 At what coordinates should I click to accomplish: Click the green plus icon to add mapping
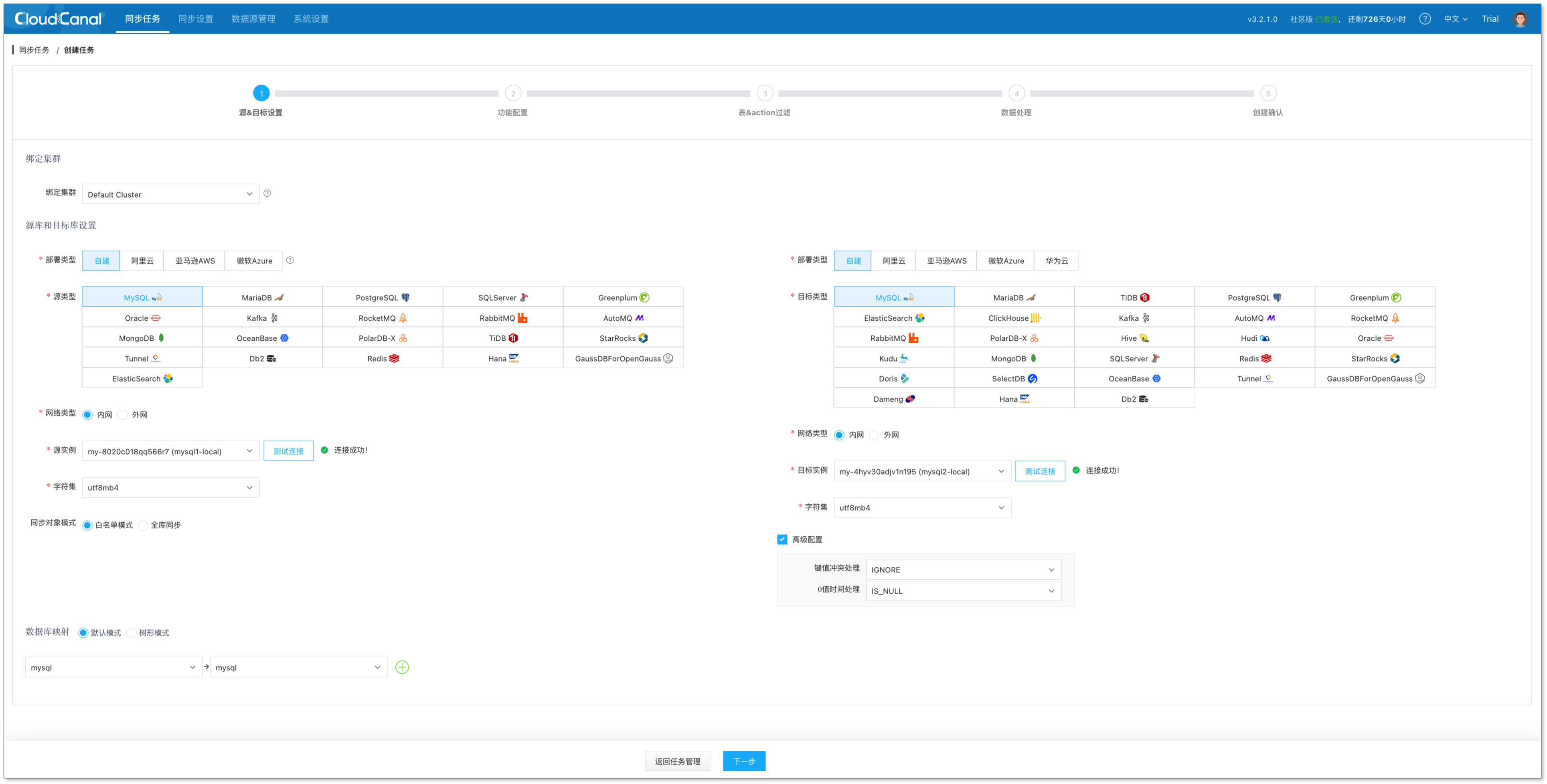click(x=402, y=667)
